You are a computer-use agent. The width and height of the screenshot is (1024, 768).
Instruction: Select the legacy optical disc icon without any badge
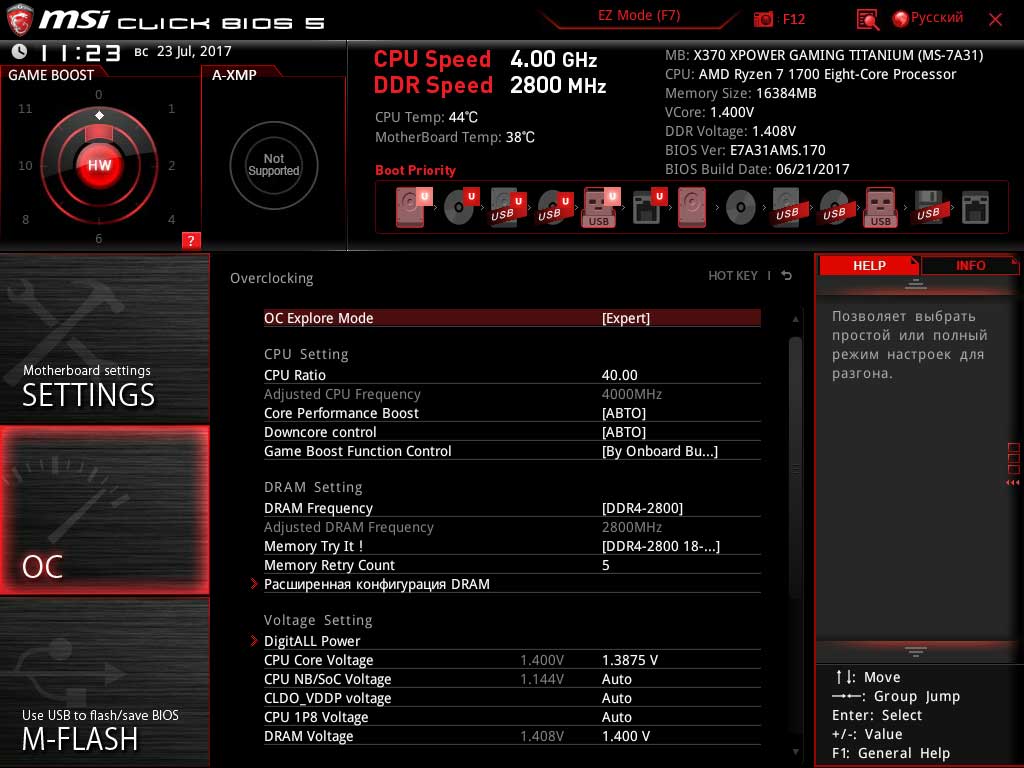tap(741, 208)
